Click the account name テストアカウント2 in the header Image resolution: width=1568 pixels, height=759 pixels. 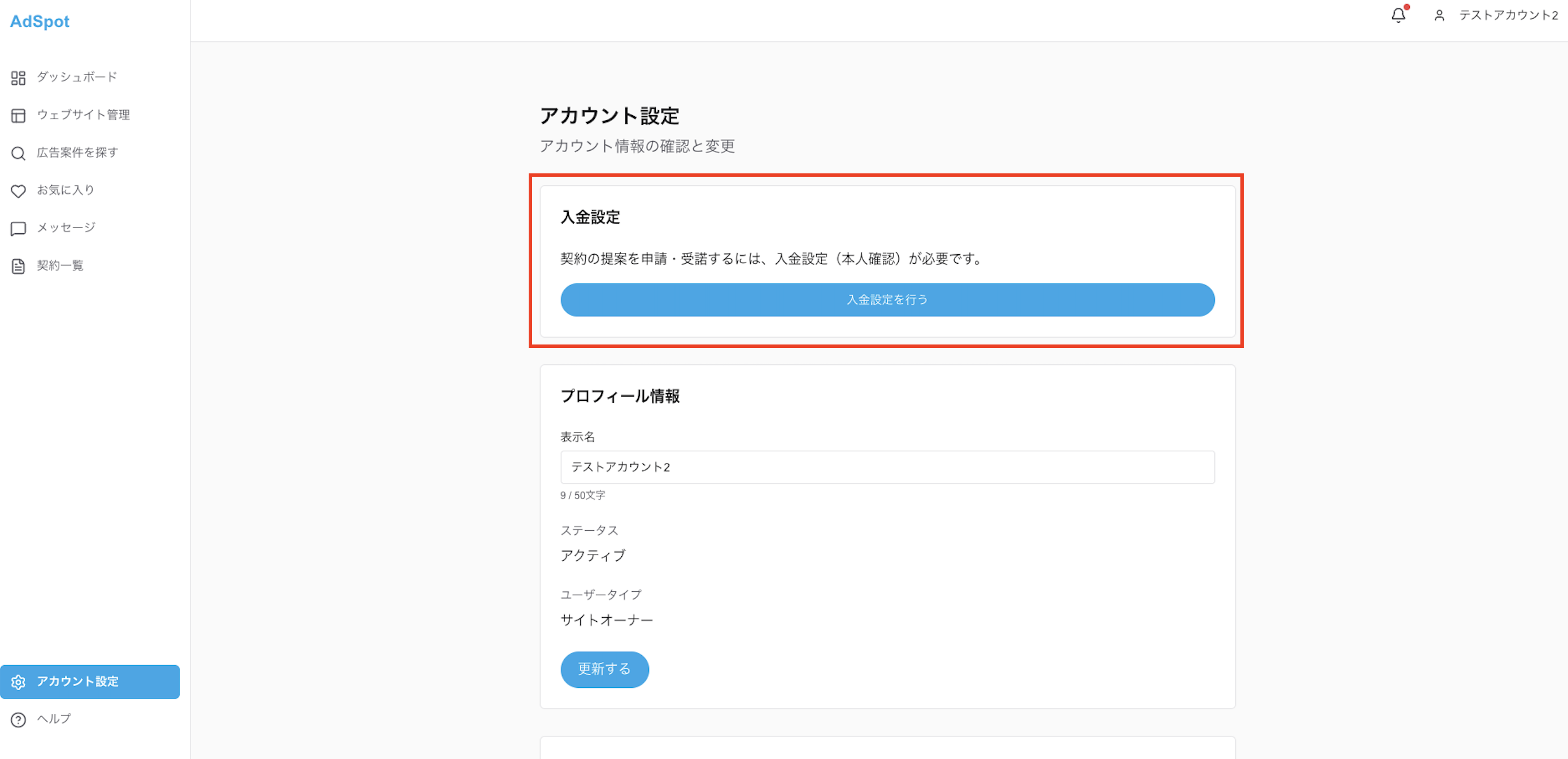[1508, 16]
